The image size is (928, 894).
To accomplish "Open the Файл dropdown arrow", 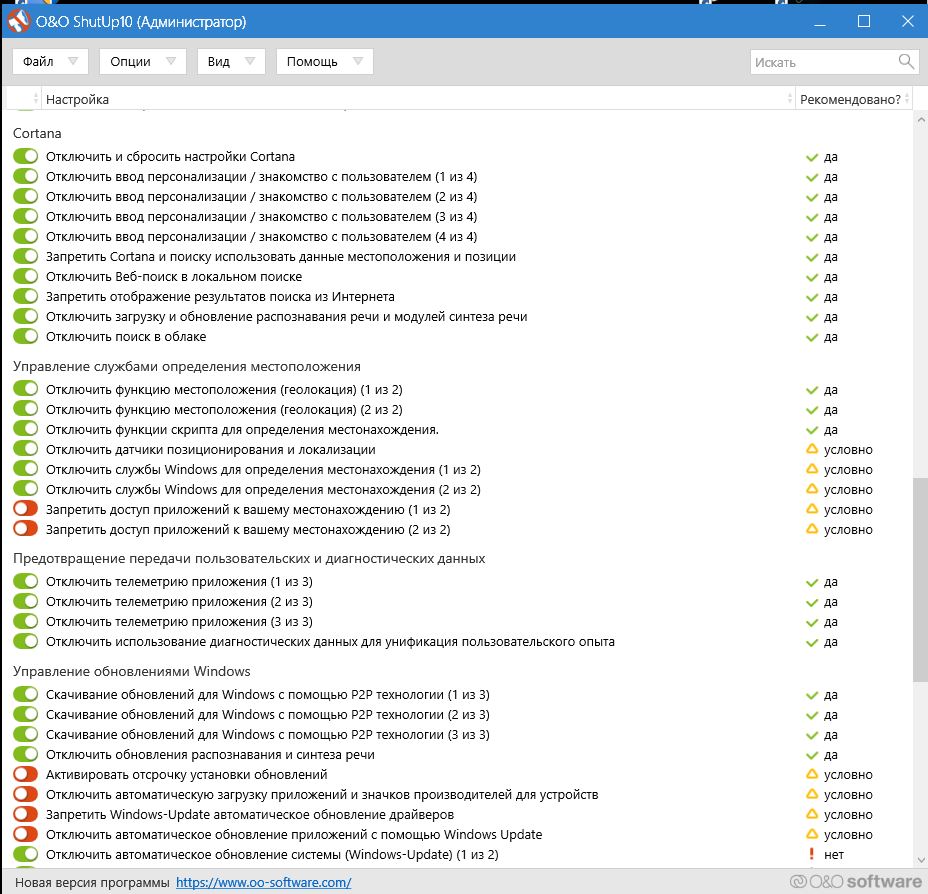I will click(73, 61).
